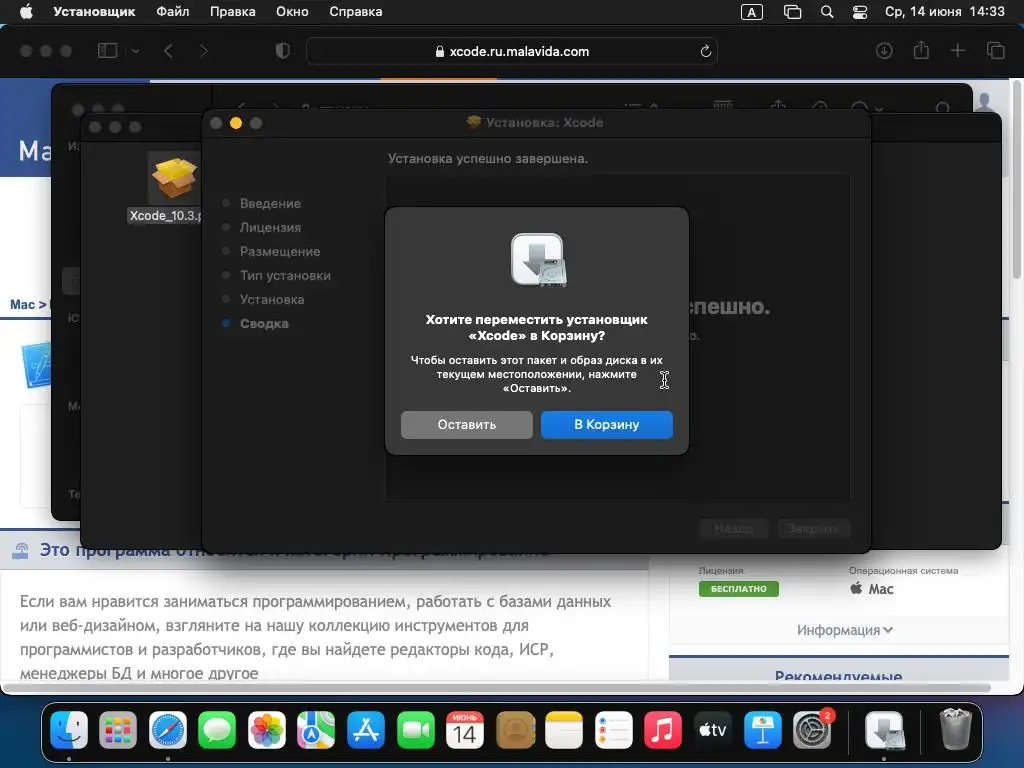Expand the Safari sidebar dropdown chevron
This screenshot has height=768, width=1024.
click(135, 51)
